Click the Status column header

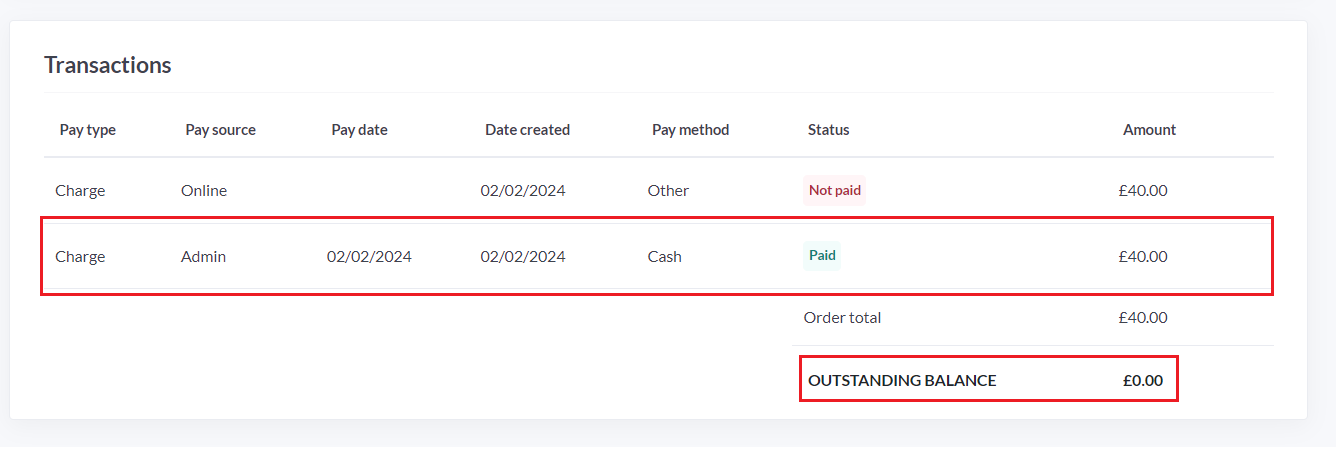tap(829, 130)
